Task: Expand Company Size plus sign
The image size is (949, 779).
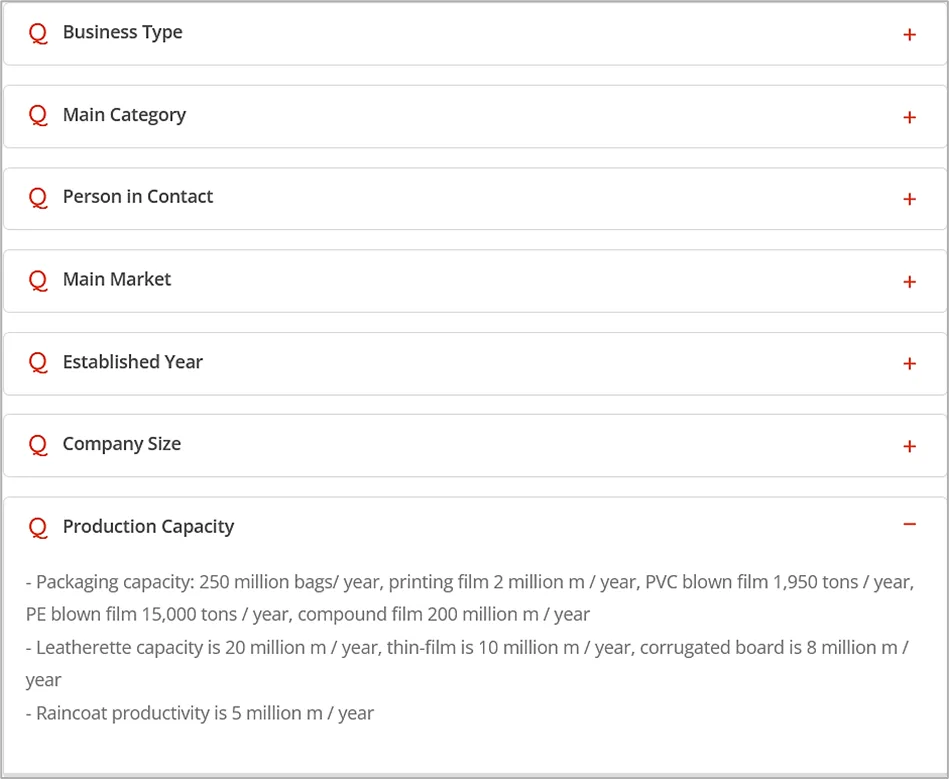Action: pos(909,447)
